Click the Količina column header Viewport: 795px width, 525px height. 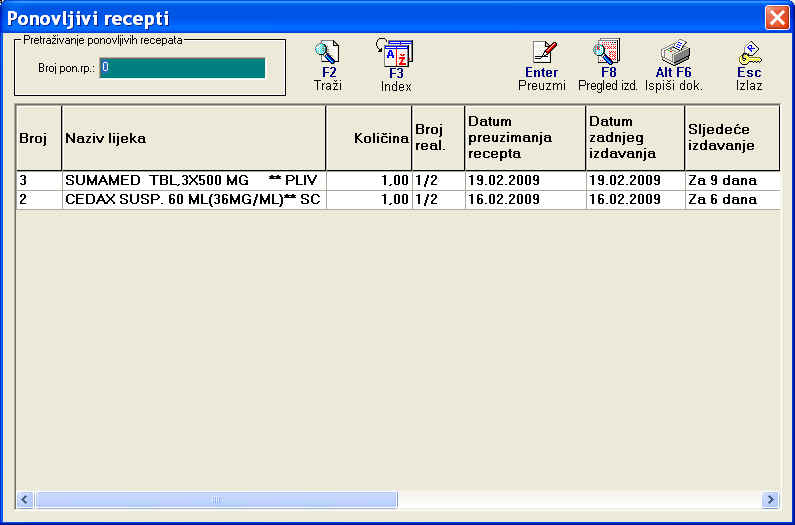tap(369, 138)
